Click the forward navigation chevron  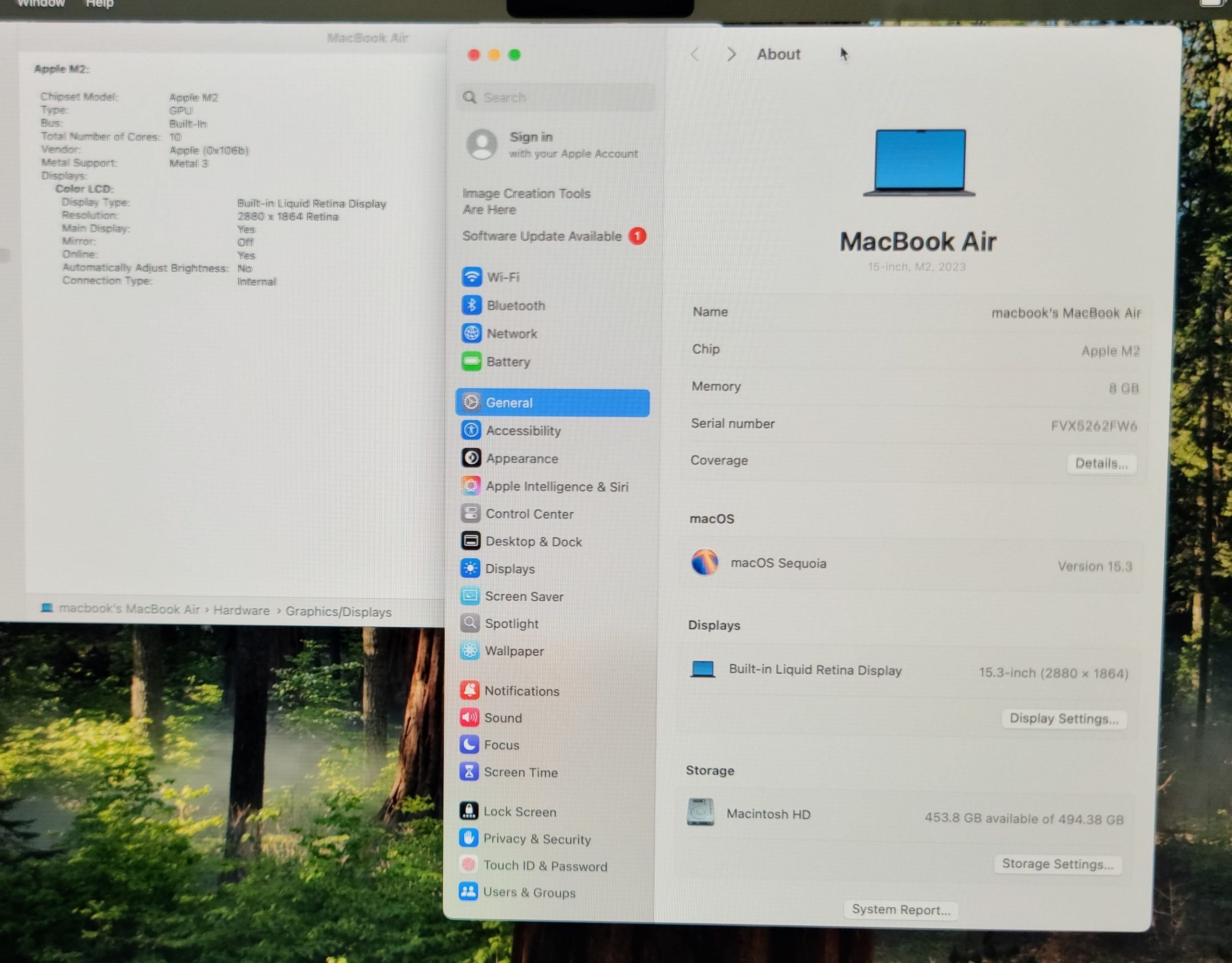pos(731,54)
